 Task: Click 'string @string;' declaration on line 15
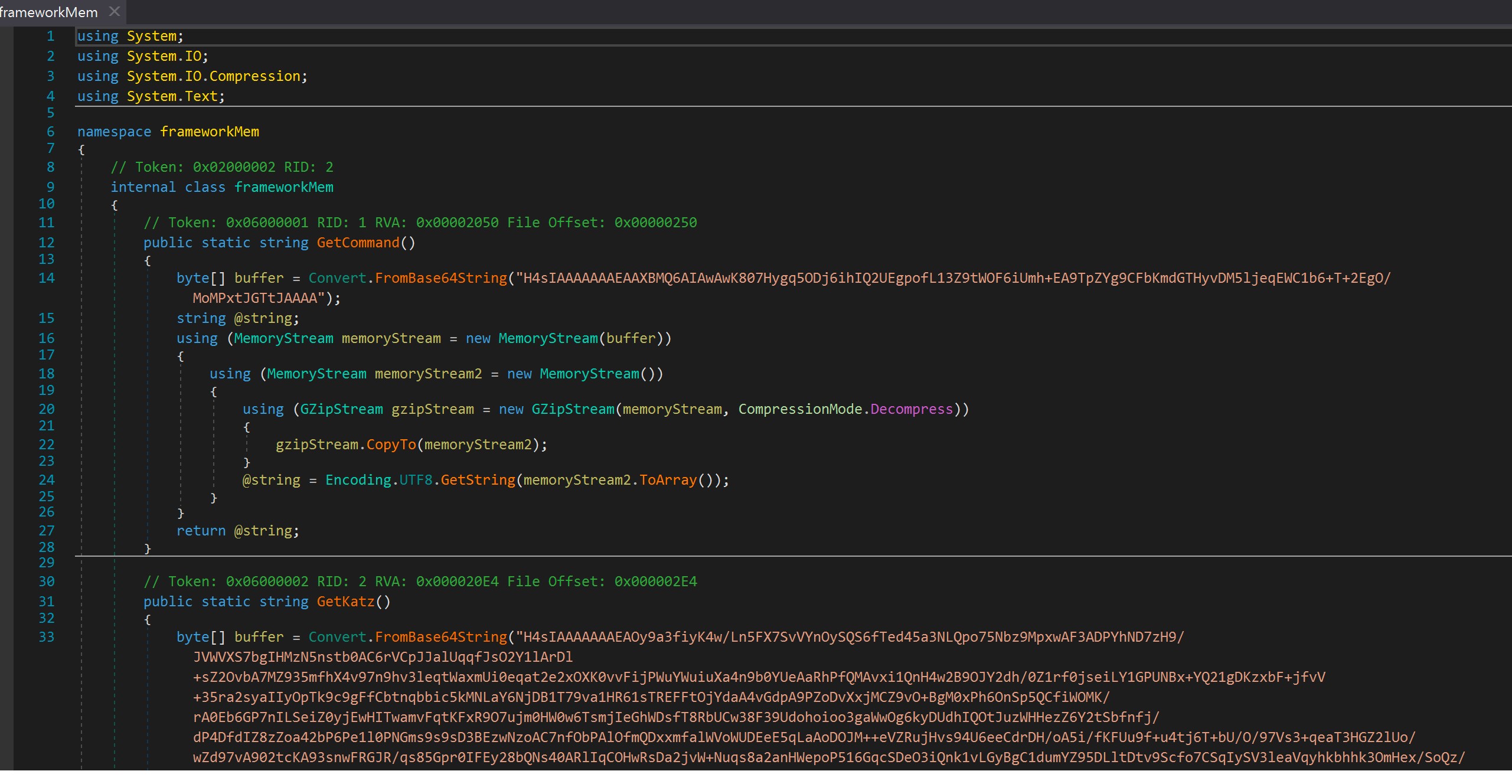(x=238, y=318)
